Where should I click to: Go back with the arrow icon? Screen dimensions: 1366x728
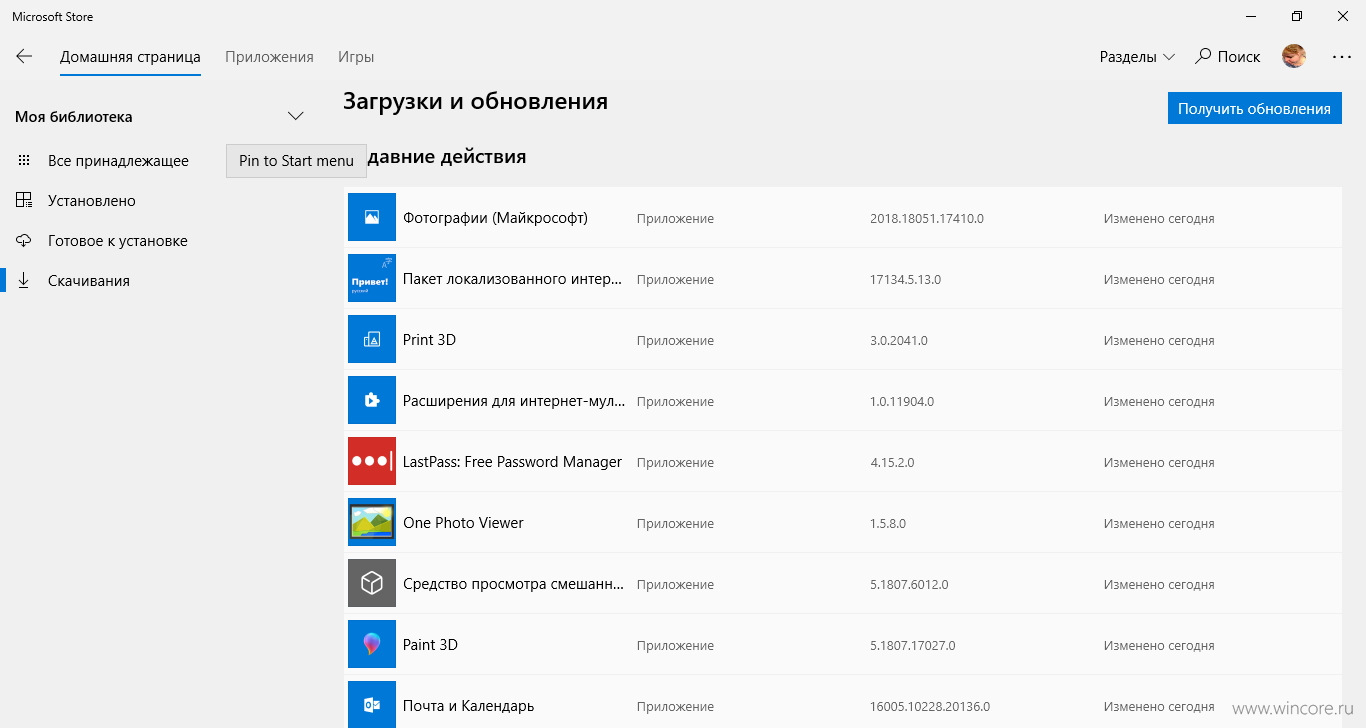24,57
